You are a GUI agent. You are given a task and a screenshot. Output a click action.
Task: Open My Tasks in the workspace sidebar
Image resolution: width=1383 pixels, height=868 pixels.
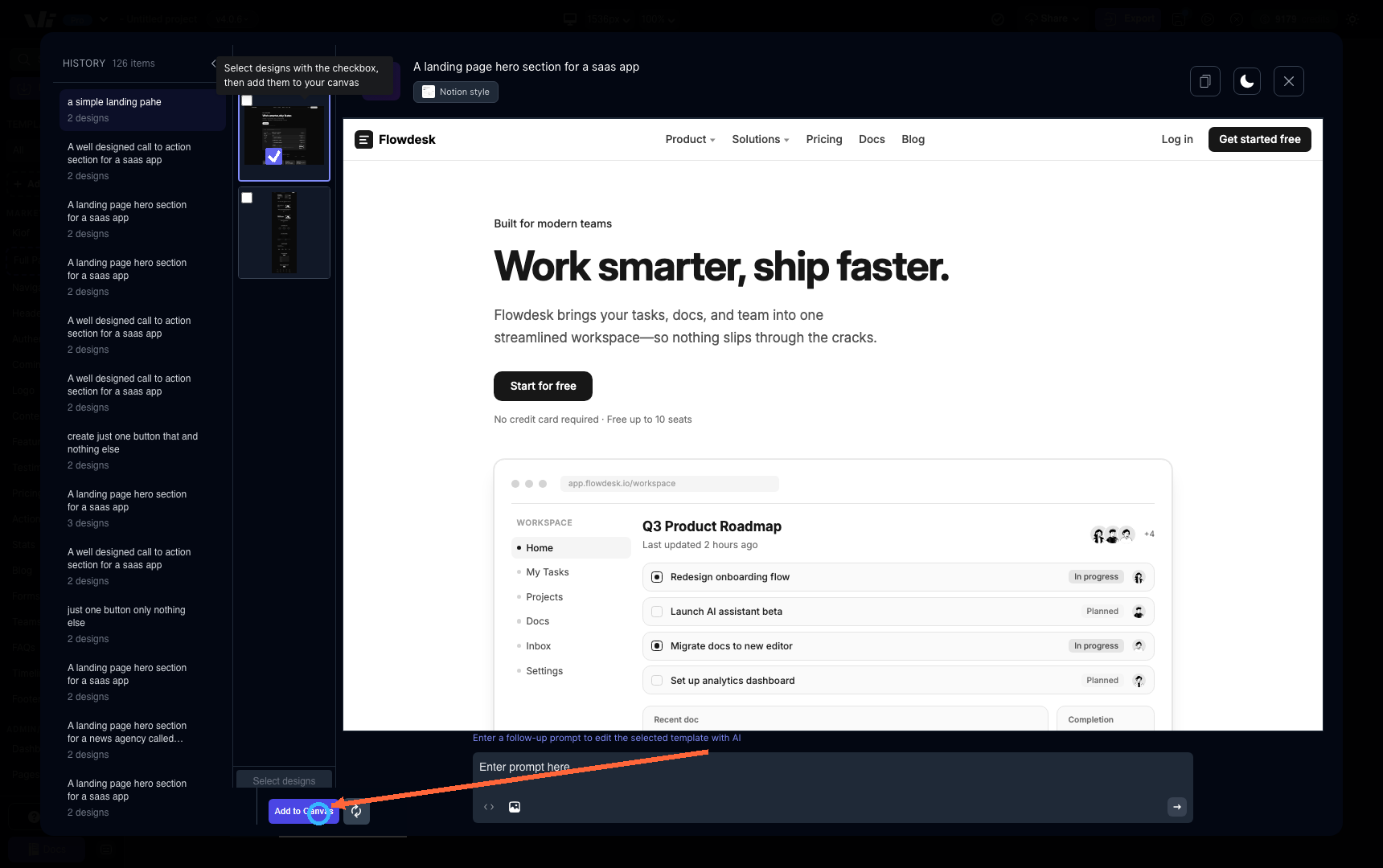click(x=547, y=571)
